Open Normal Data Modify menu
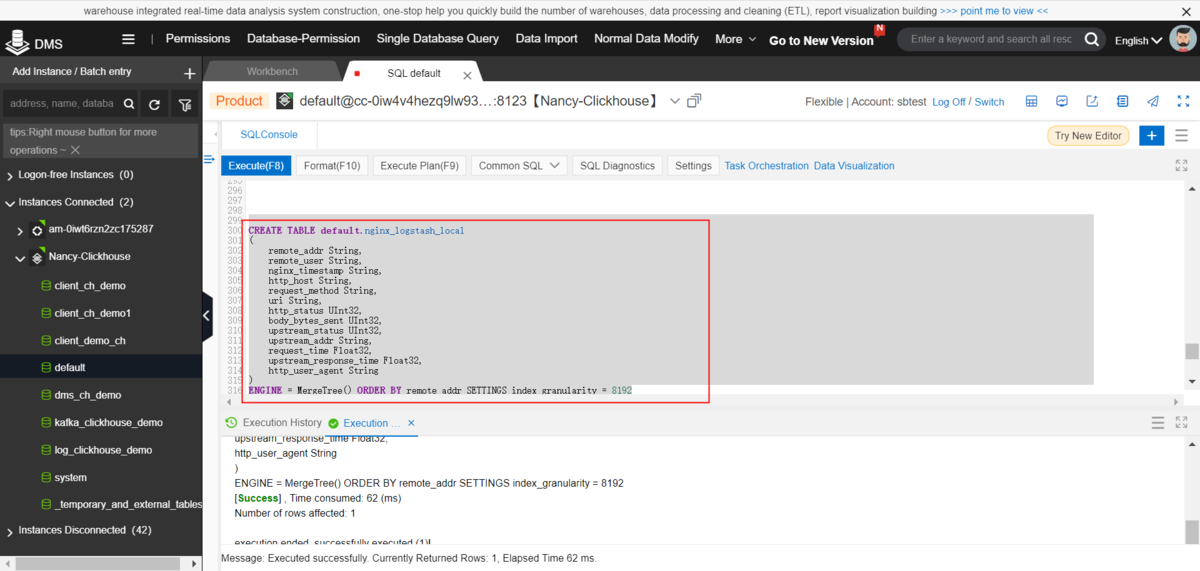1200x571 pixels. tap(646, 39)
